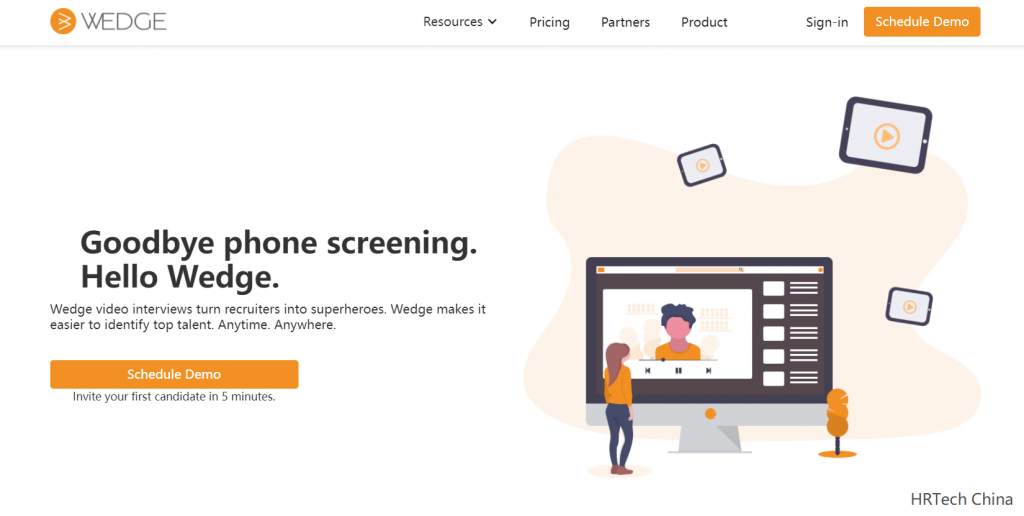Click the large Schedule Demo hero button

pos(174,374)
